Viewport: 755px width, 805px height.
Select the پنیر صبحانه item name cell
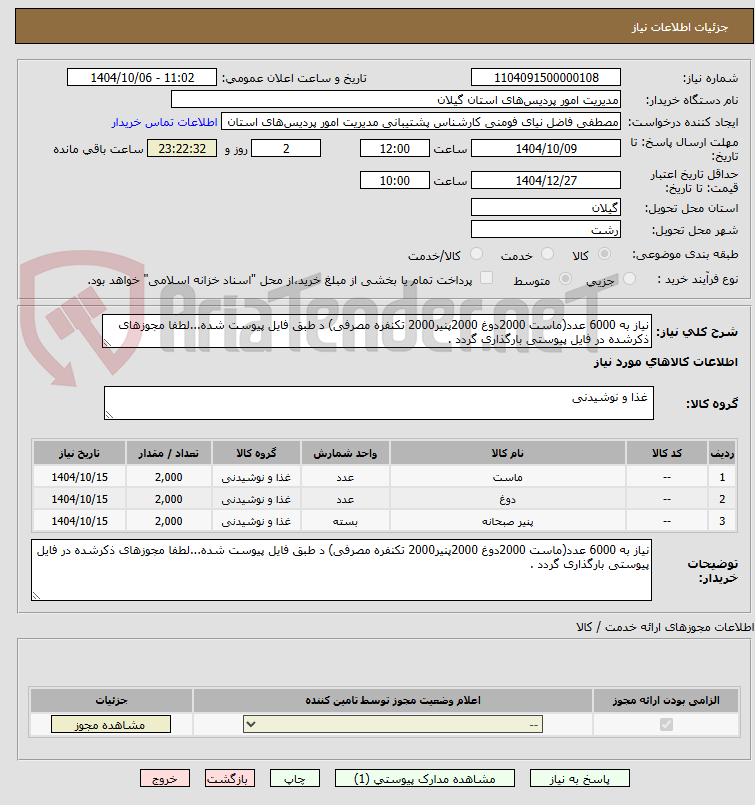click(x=508, y=521)
